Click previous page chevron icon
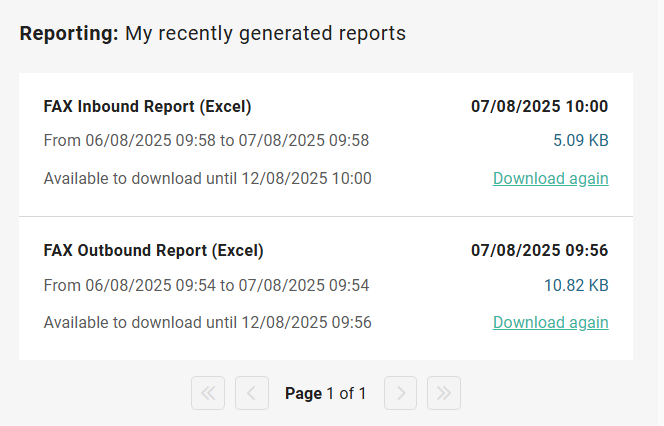Image resolution: width=664 pixels, height=426 pixels. pos(252,393)
